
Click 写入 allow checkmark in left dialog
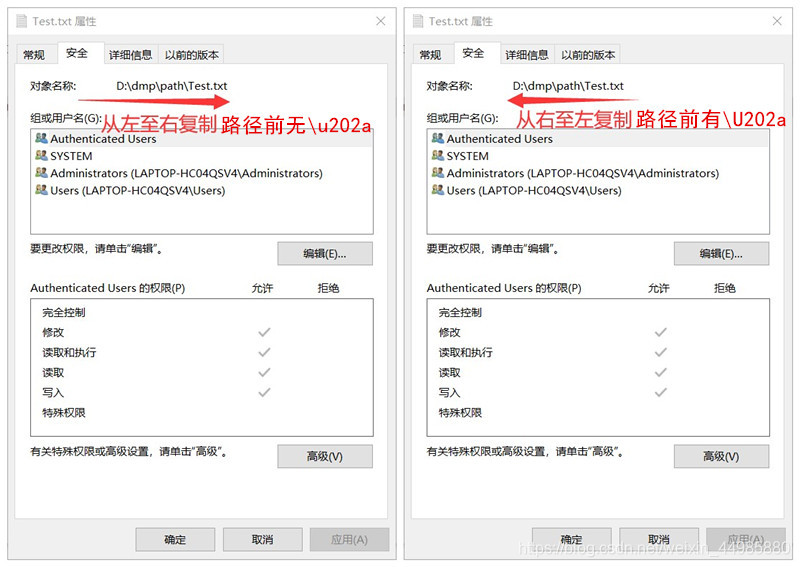pos(264,392)
